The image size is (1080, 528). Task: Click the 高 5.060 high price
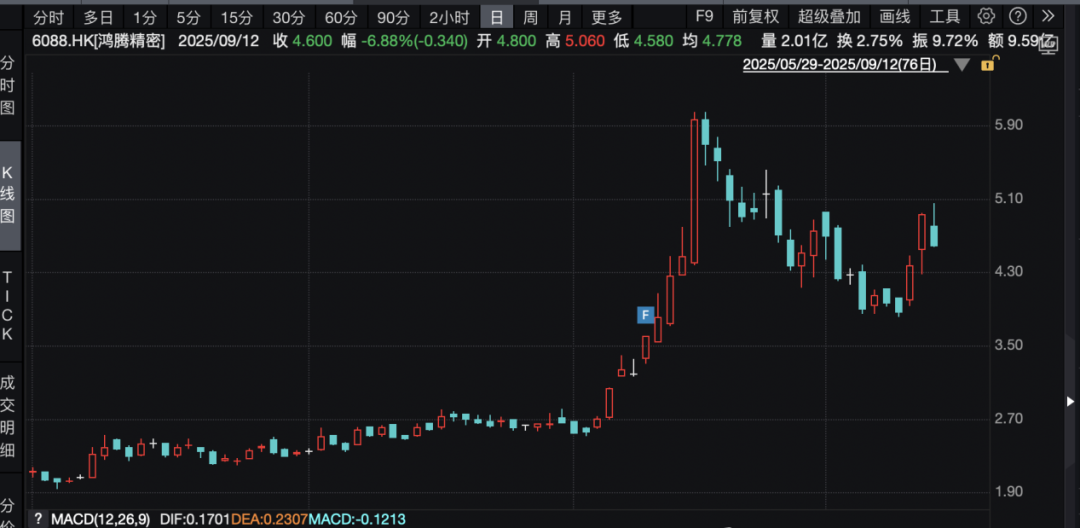pos(574,41)
